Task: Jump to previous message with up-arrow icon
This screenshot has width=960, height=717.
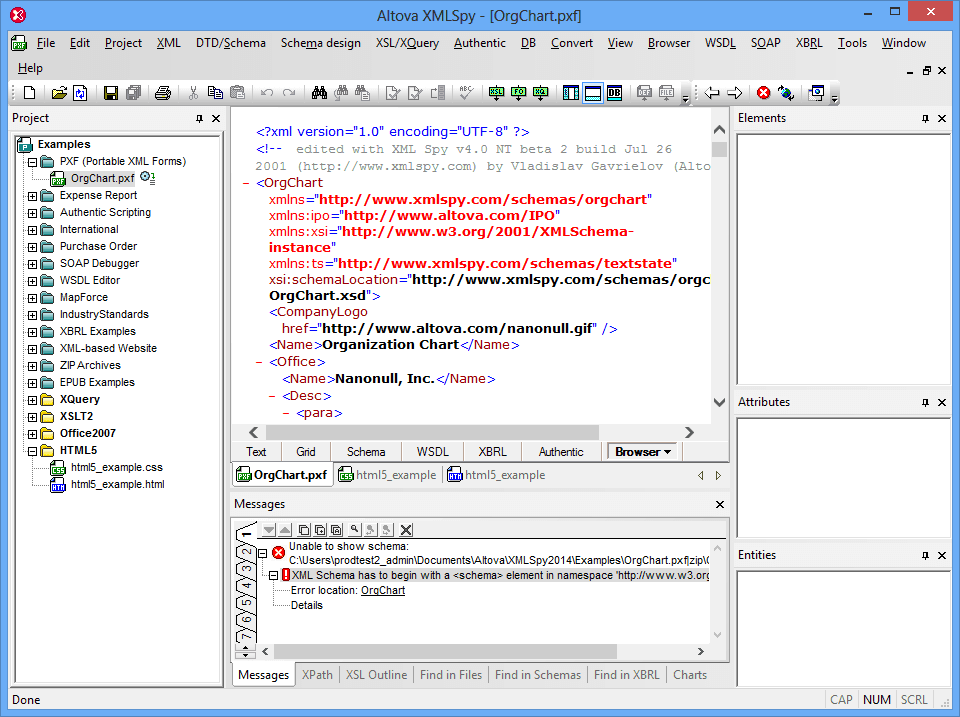Action: click(x=285, y=530)
